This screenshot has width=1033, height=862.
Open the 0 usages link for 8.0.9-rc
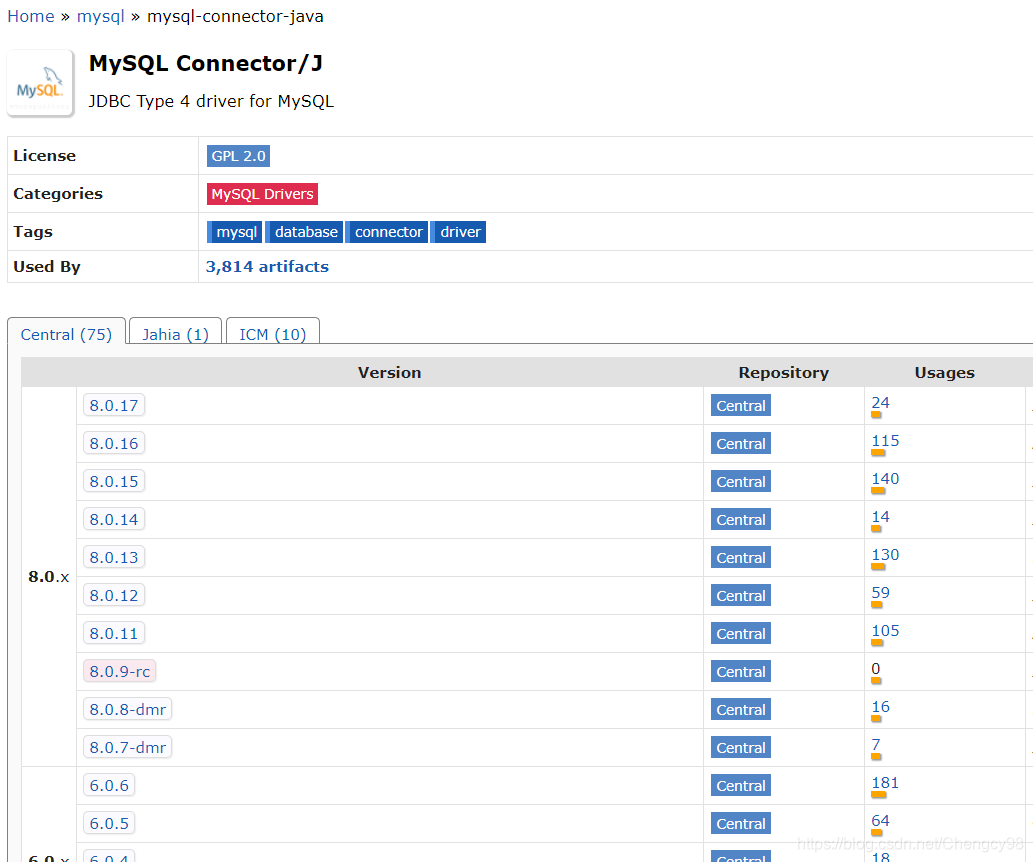(x=876, y=669)
